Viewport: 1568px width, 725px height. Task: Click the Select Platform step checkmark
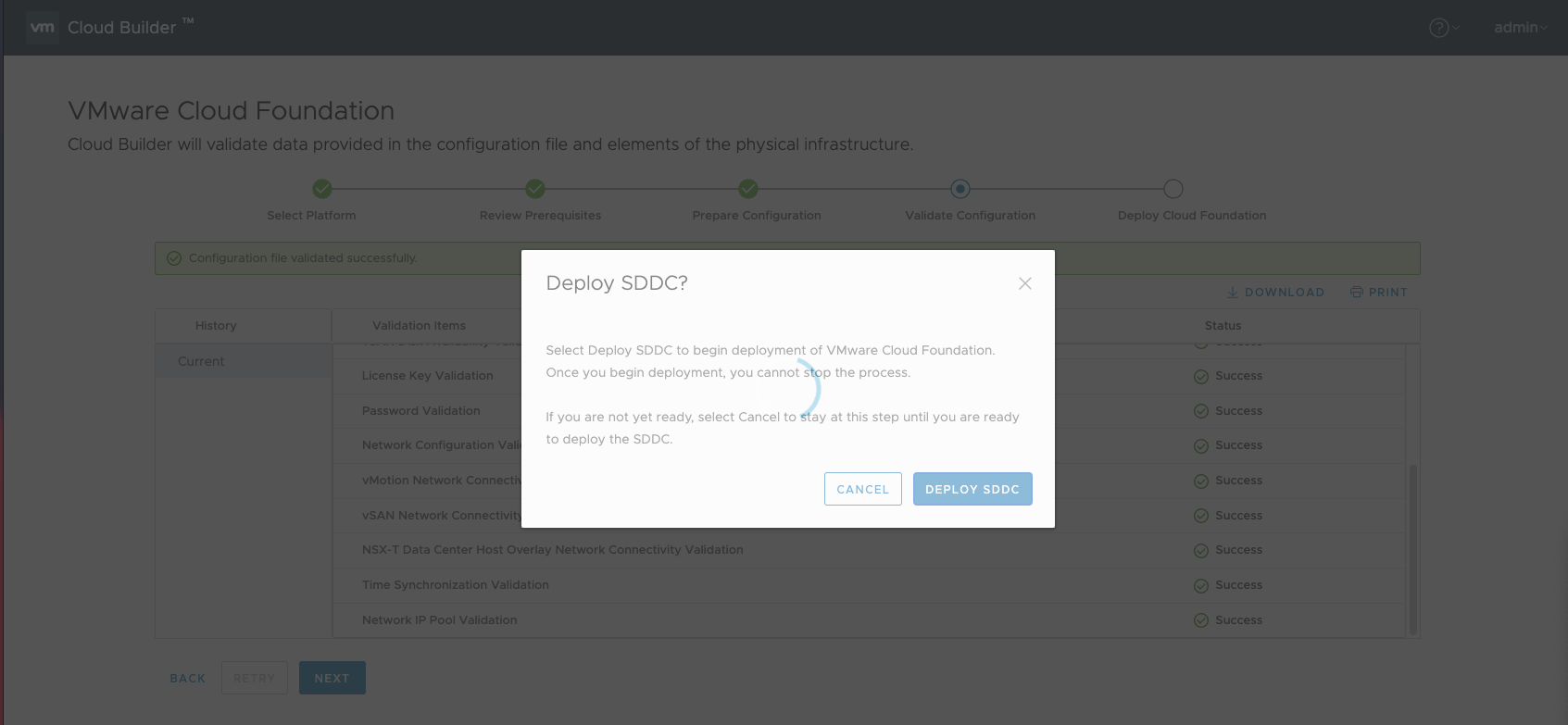point(322,189)
